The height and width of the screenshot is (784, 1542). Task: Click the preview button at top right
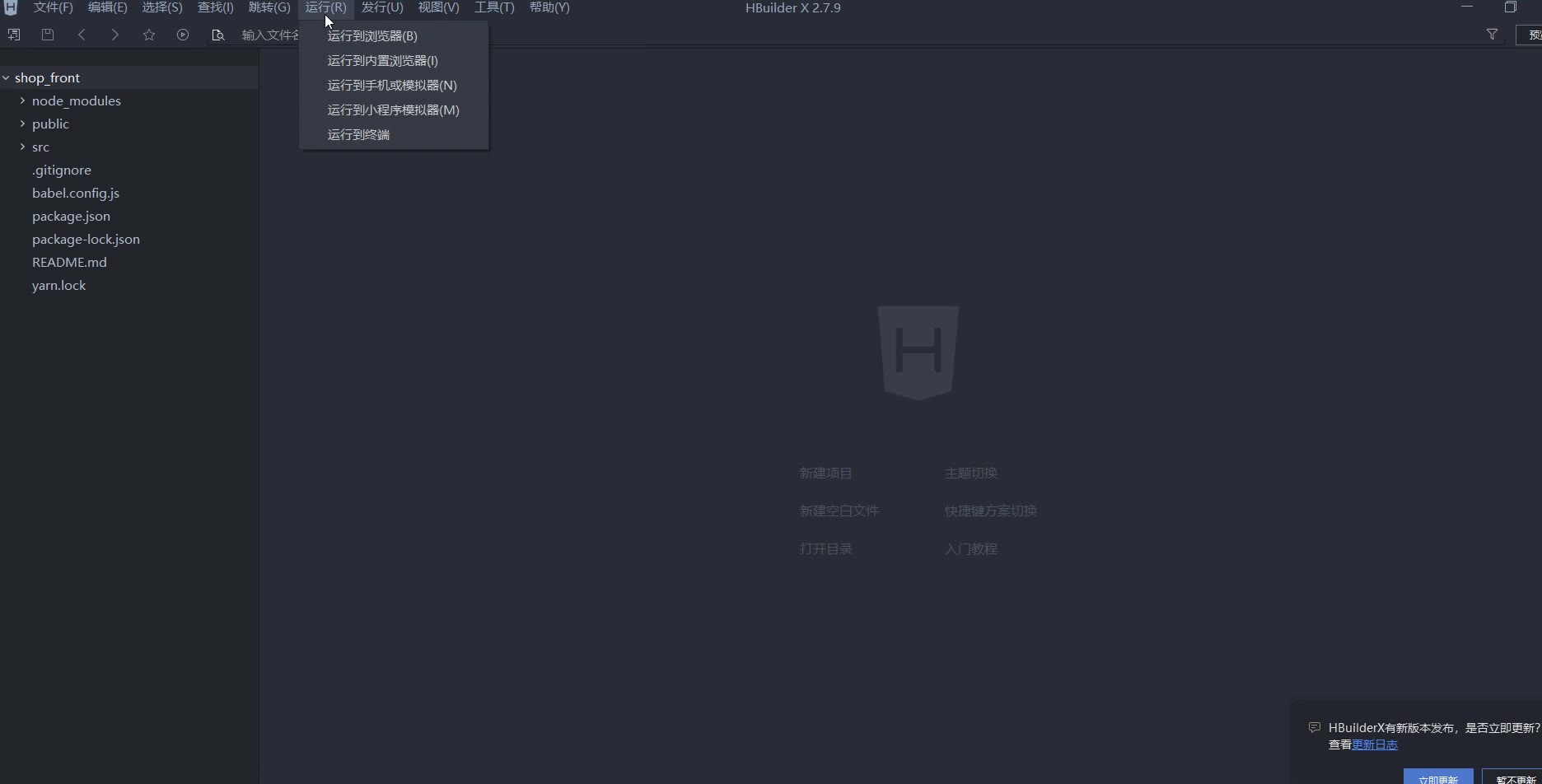[1530, 35]
